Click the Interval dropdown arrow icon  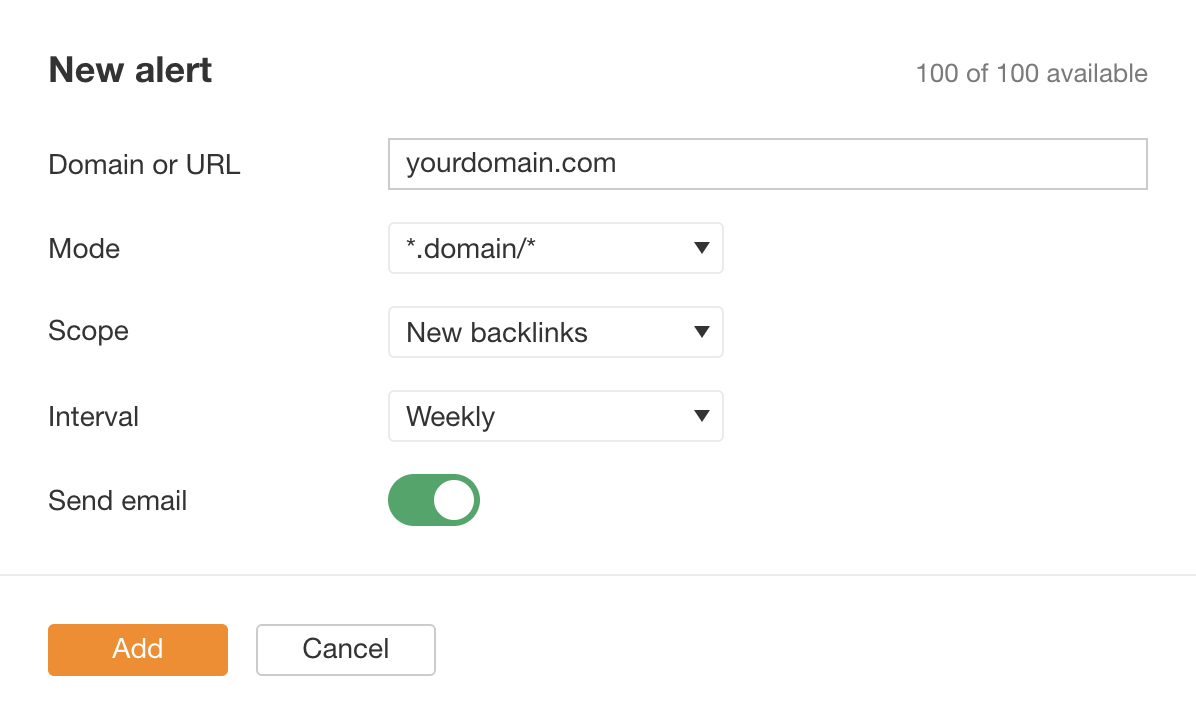click(702, 416)
